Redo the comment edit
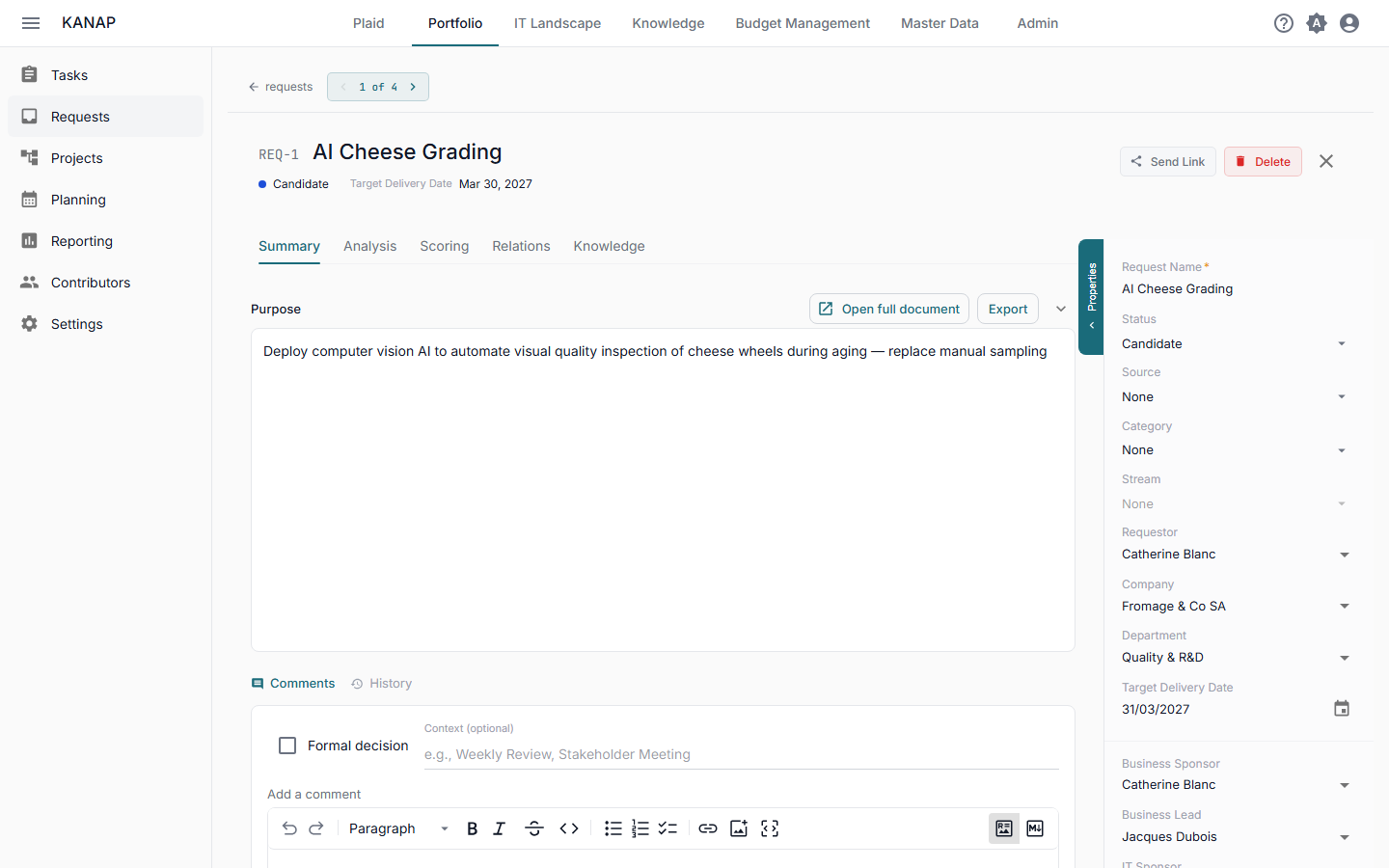 (x=316, y=828)
